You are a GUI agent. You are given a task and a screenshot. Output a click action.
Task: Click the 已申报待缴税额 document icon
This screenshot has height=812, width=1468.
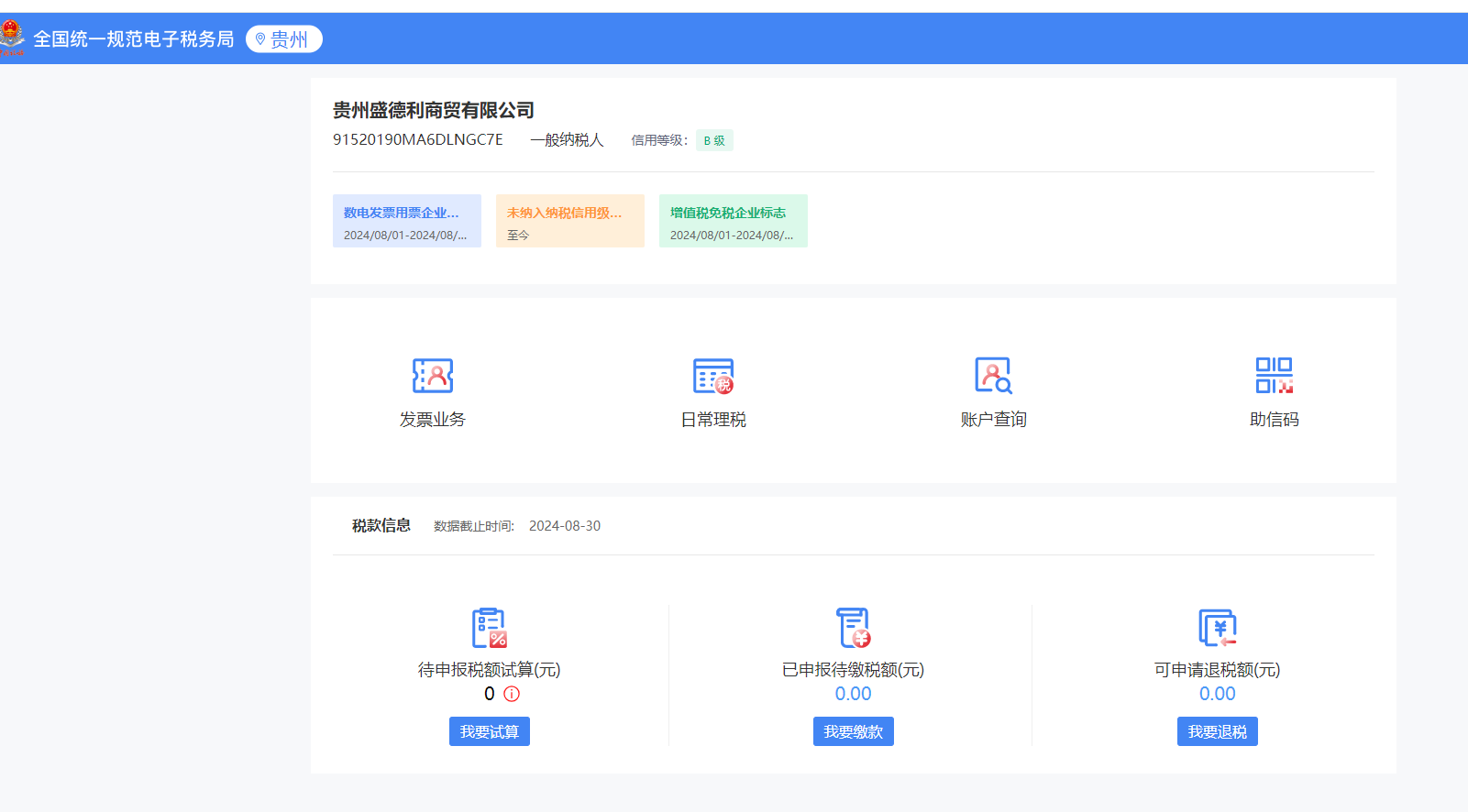[853, 628]
